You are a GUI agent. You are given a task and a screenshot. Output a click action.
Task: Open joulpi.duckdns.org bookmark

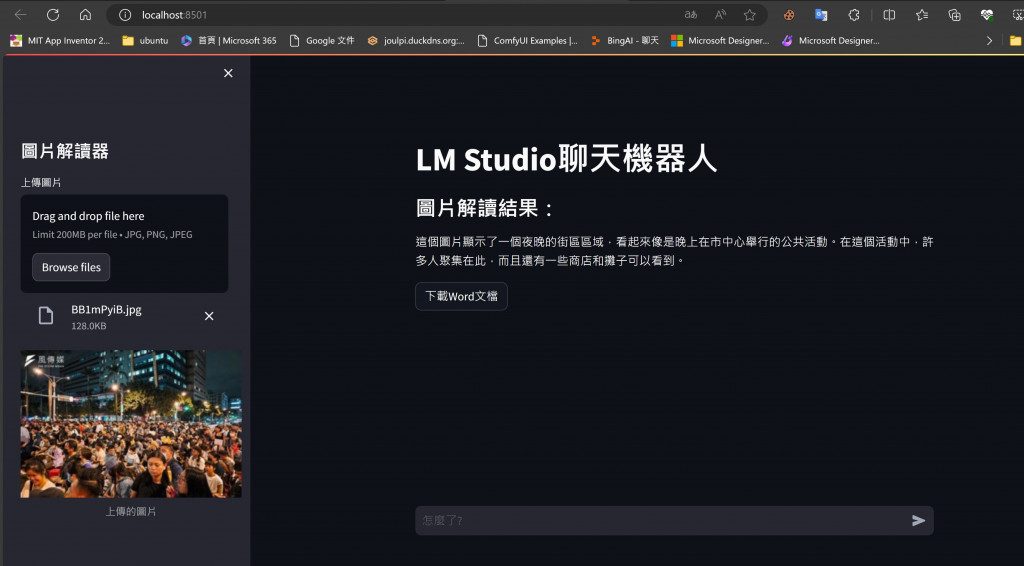416,40
